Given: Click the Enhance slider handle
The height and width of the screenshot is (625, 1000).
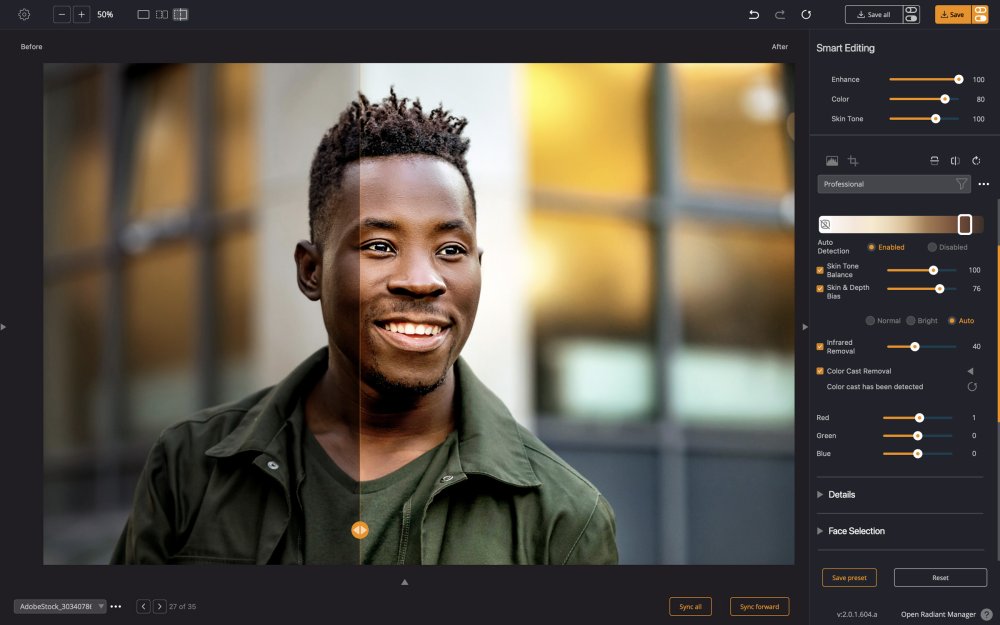Looking at the screenshot, I should point(958,79).
